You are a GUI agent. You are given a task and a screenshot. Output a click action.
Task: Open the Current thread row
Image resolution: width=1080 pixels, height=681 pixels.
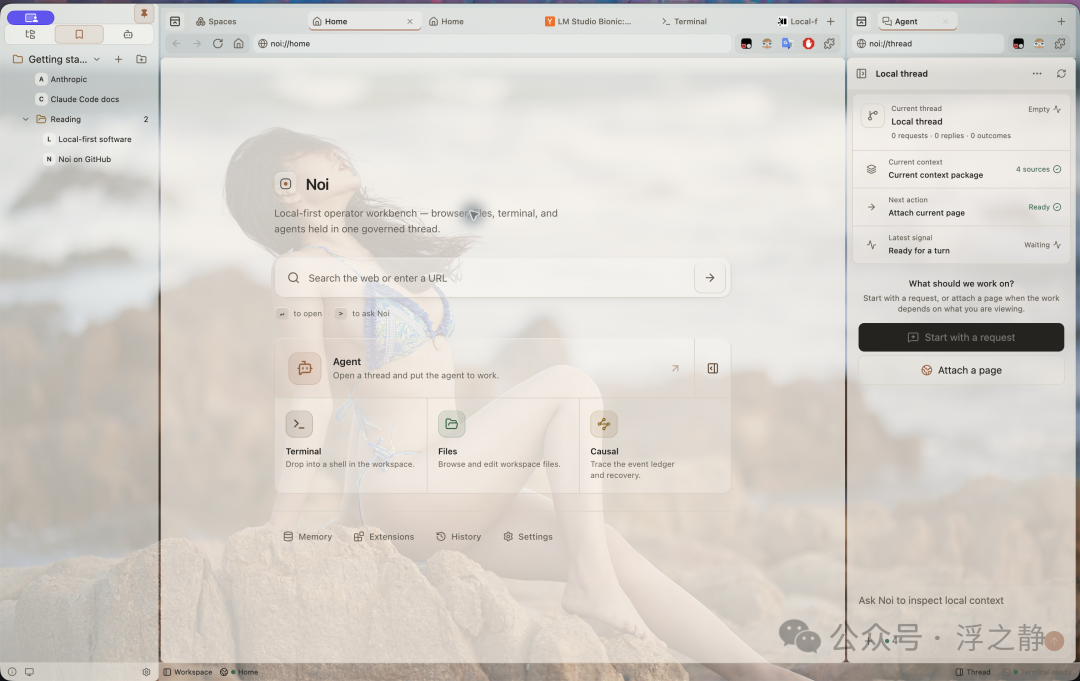point(961,122)
